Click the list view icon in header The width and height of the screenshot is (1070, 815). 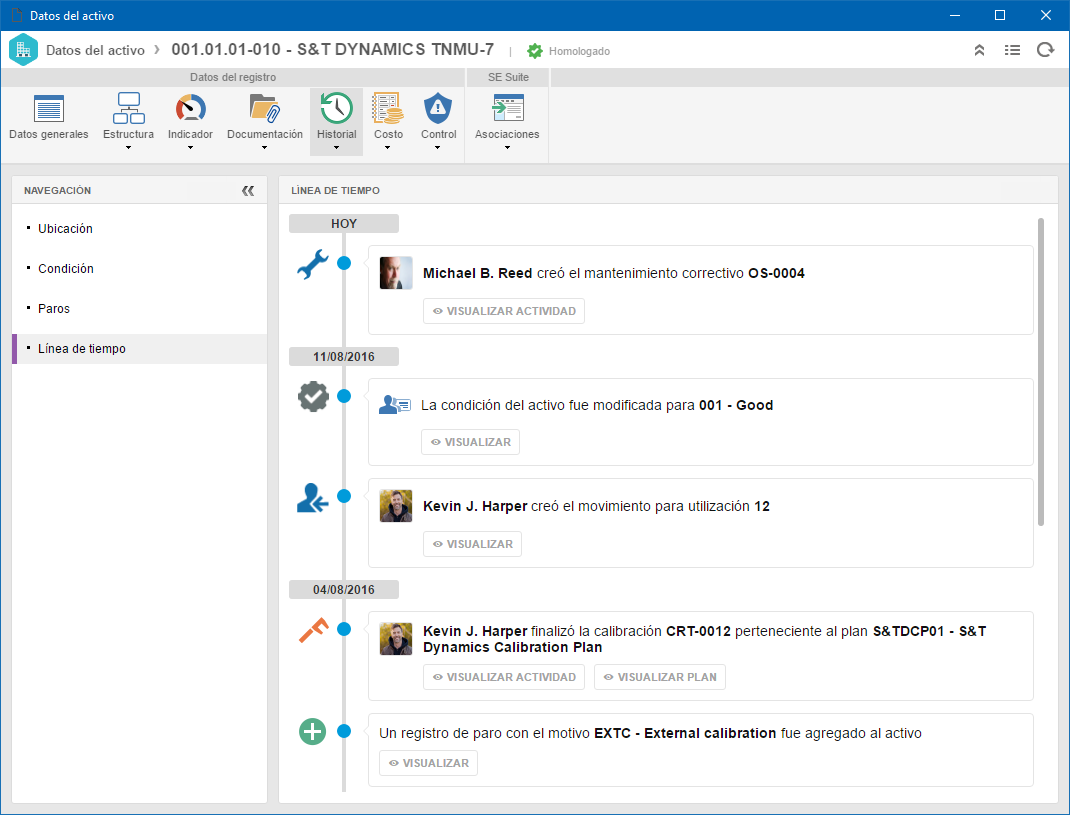click(x=1012, y=50)
